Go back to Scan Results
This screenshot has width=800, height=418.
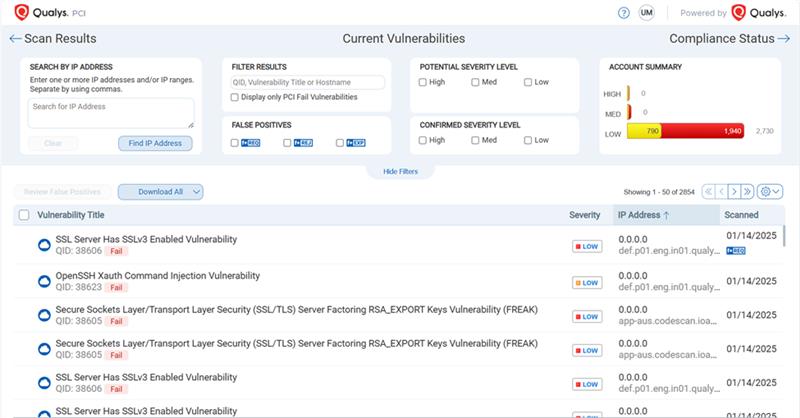pyautogui.click(x=53, y=38)
